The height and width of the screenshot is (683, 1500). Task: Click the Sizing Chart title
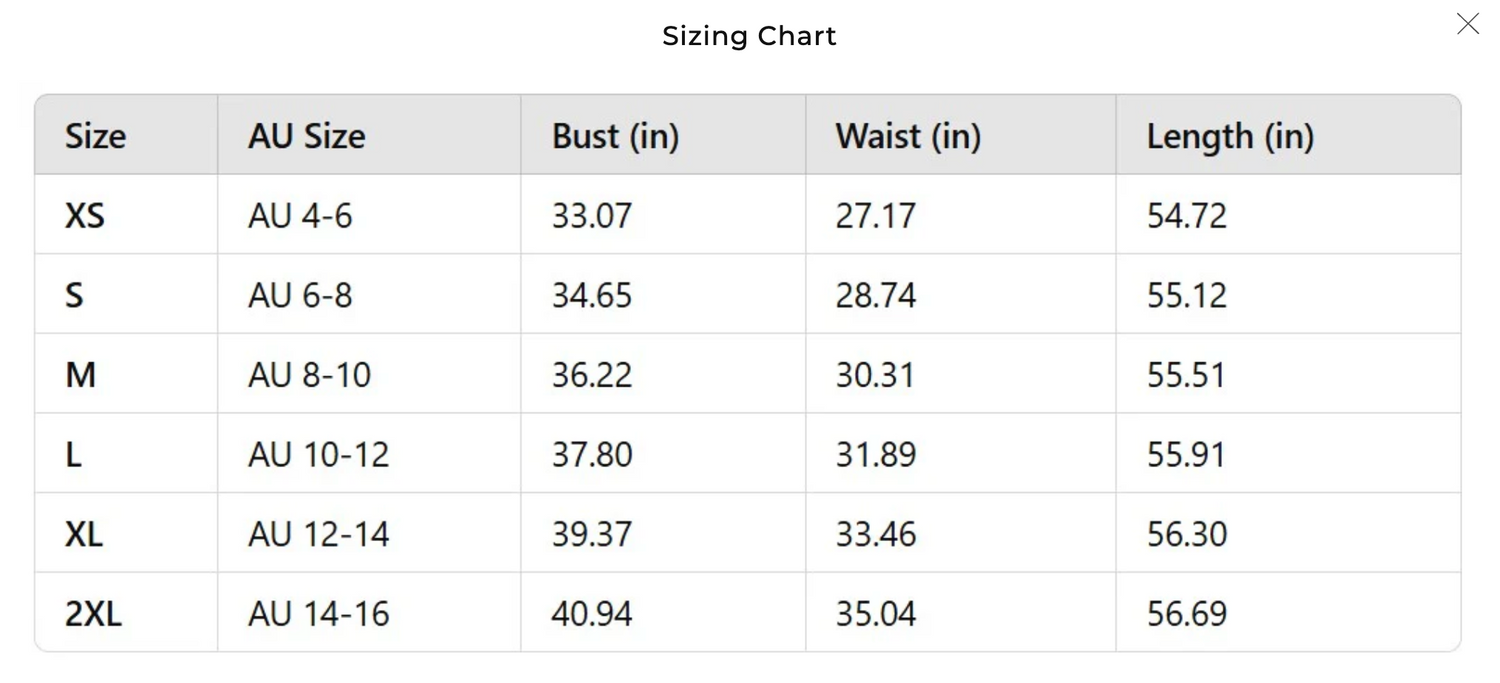[749, 36]
